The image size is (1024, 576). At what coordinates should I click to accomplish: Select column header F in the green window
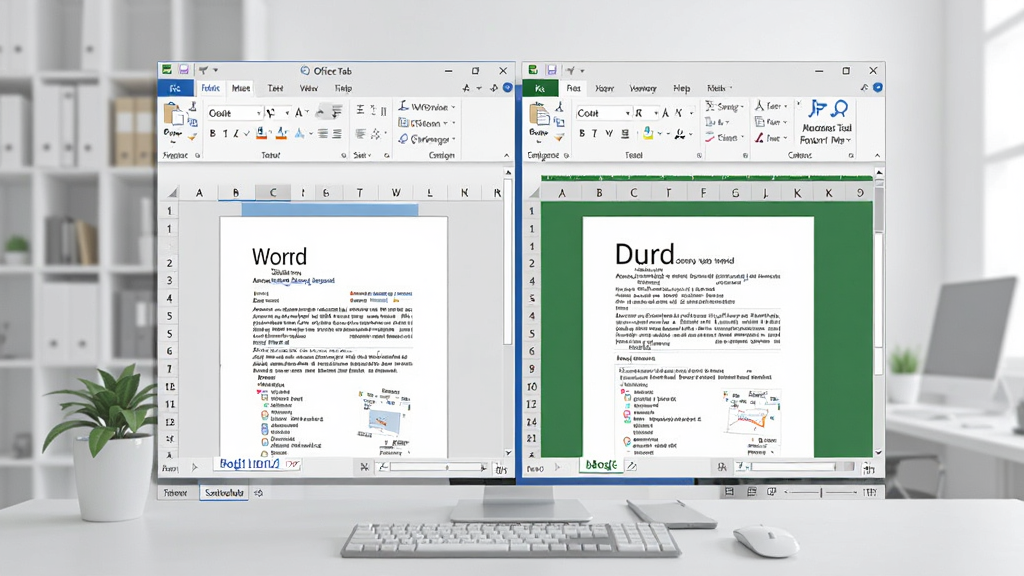tap(703, 193)
